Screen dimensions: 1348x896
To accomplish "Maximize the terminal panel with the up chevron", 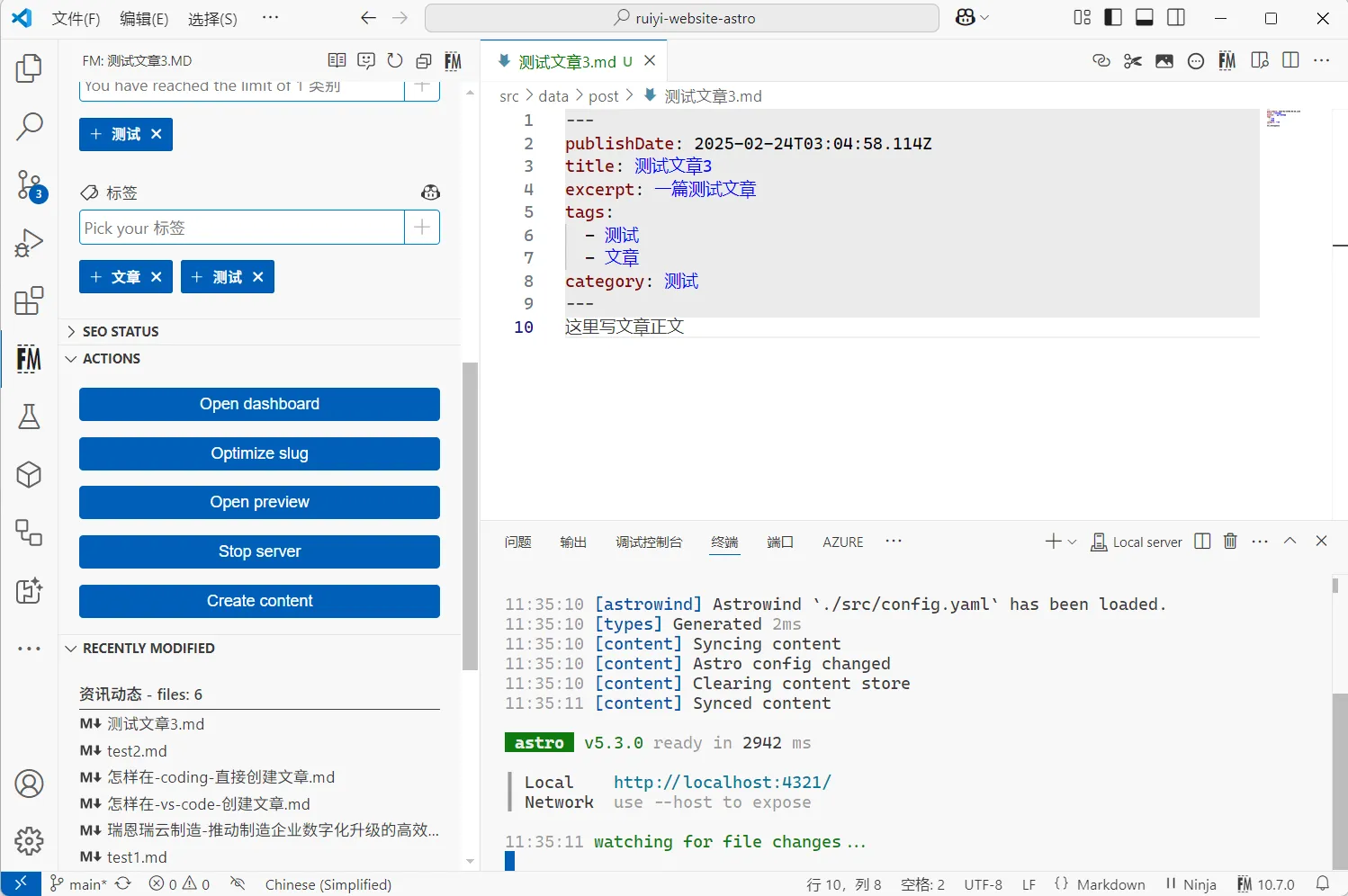I will pyautogui.click(x=1290, y=541).
